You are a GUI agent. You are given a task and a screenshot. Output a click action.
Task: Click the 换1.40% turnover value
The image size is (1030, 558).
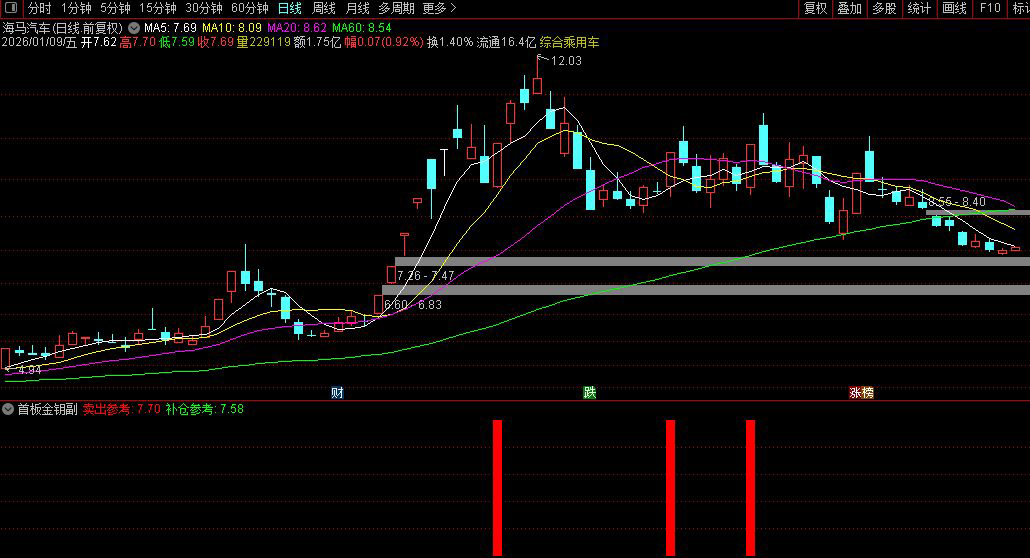coord(449,43)
